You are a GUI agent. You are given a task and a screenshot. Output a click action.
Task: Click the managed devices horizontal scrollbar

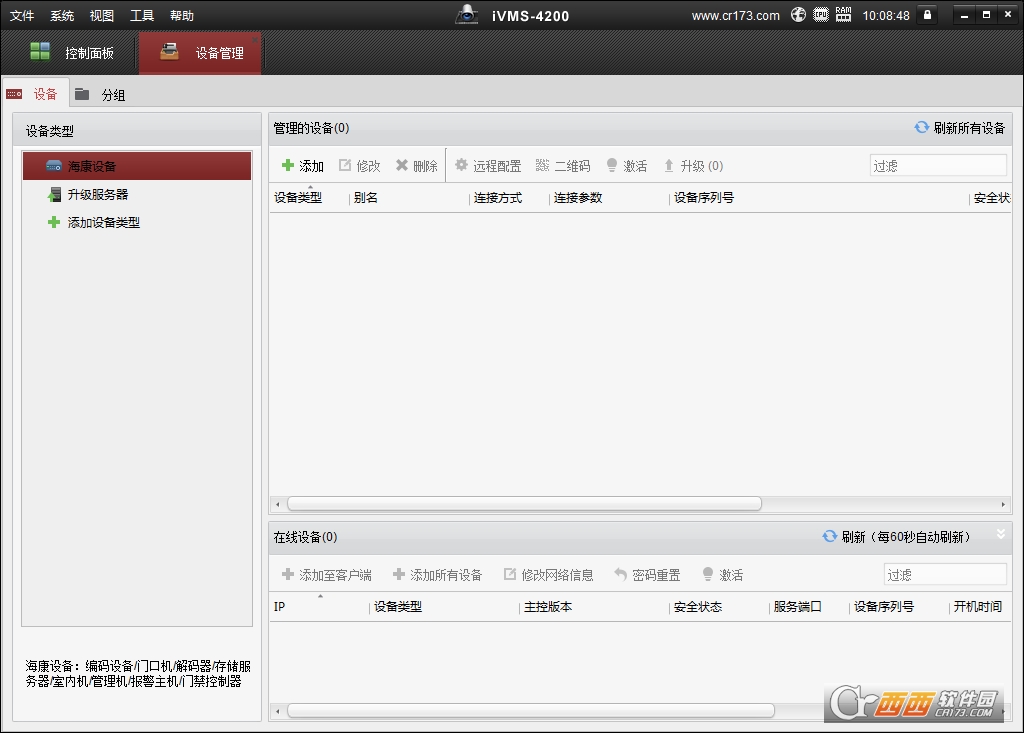point(524,504)
